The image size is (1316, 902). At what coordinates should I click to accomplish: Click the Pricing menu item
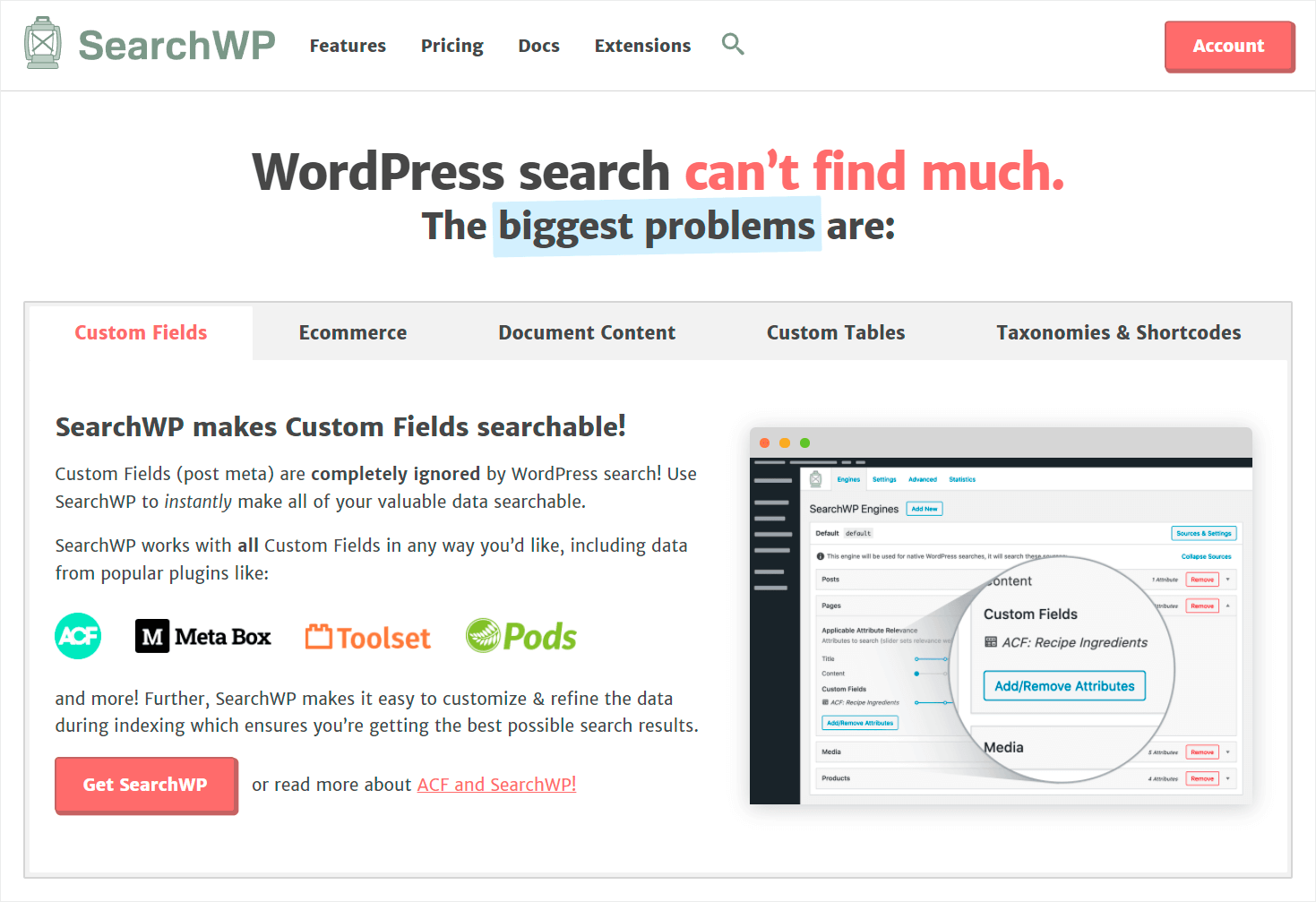pos(452,45)
